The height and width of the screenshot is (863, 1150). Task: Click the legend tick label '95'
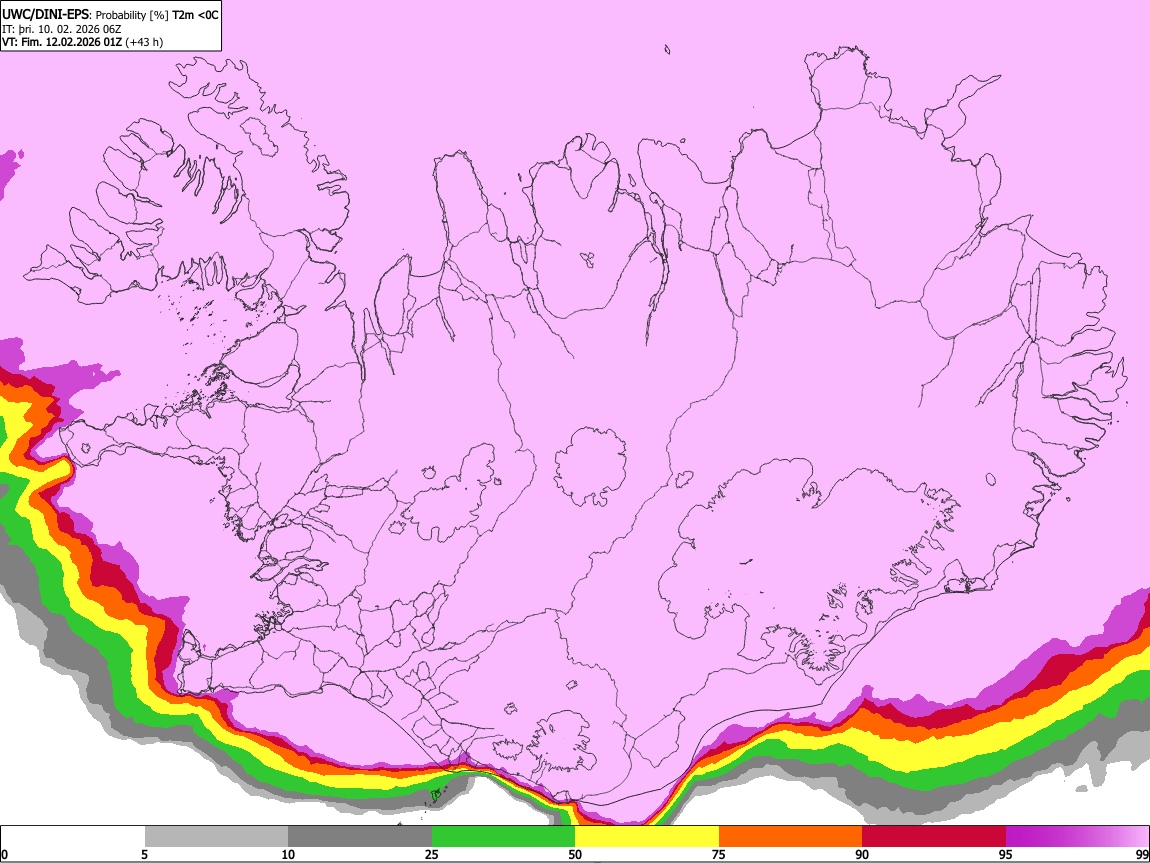pos(1006,855)
